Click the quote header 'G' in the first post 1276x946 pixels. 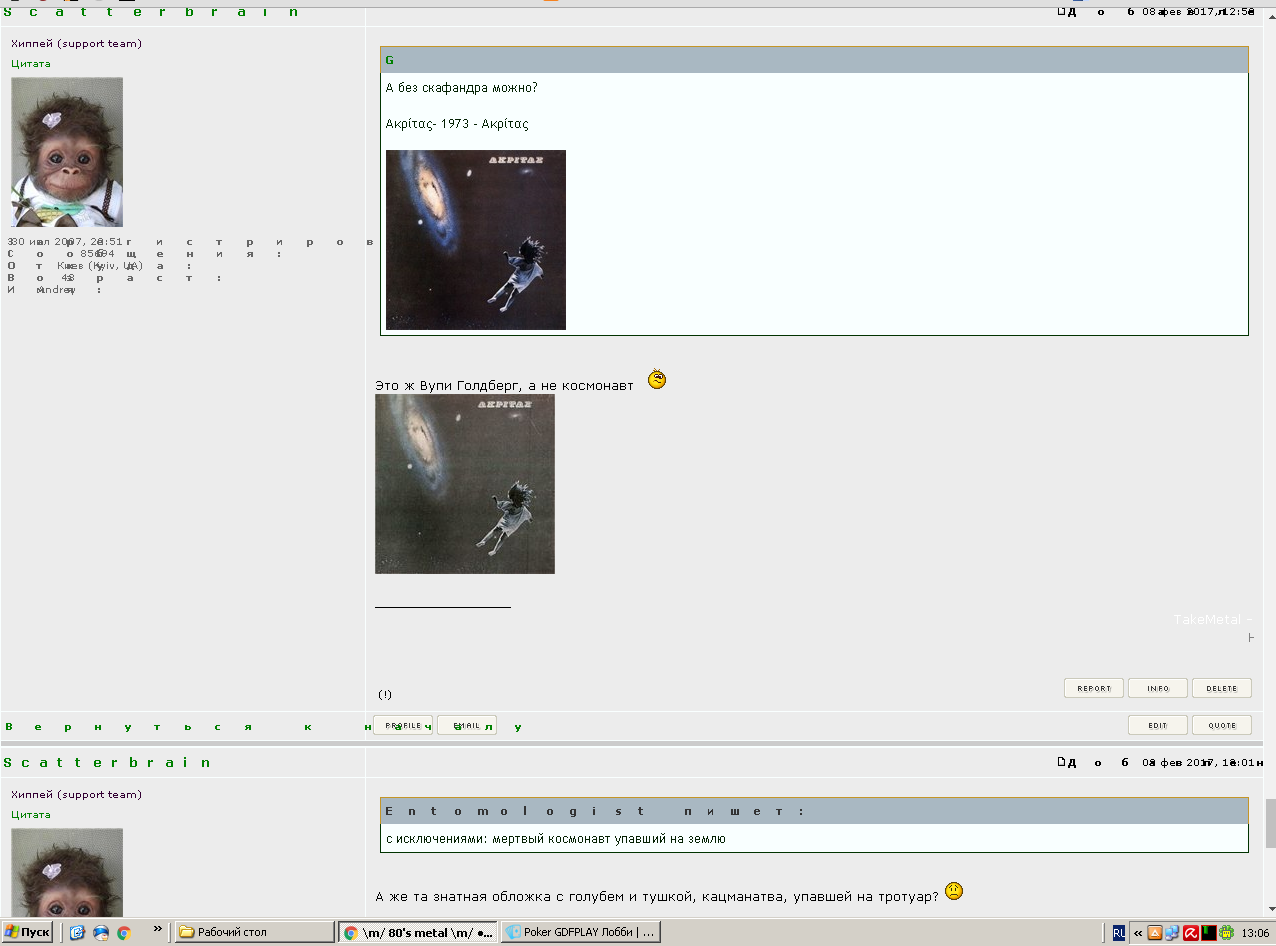point(814,60)
